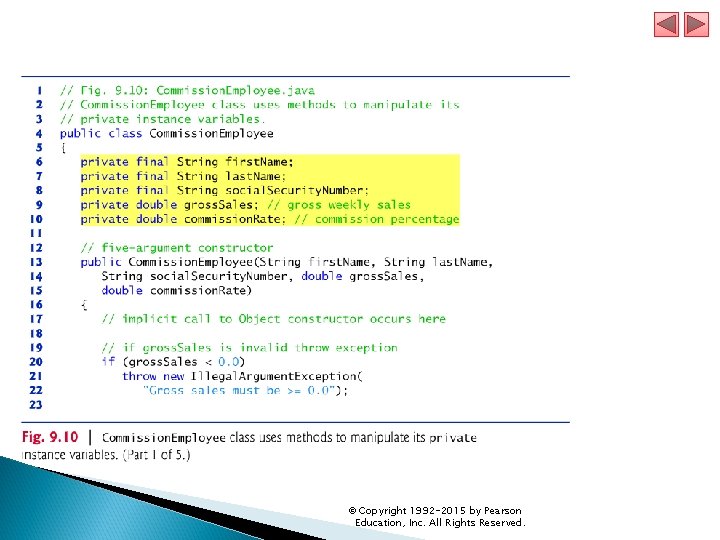The height and width of the screenshot is (540, 720).
Task: Go to the previous slide arrow
Action: tap(666, 24)
